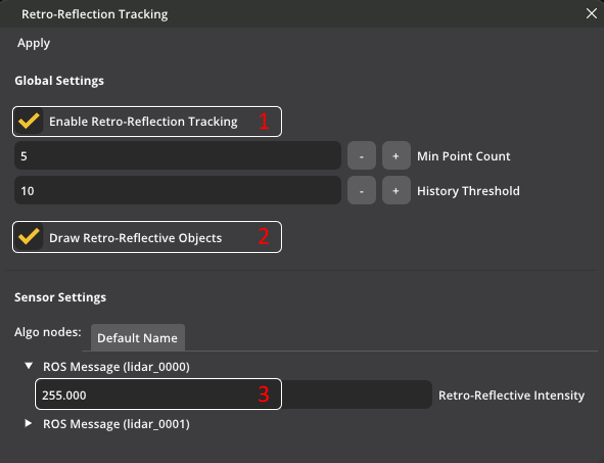
Task: Toggle Enable Retro-Reflection Tracking checkbox
Action: coord(29,121)
